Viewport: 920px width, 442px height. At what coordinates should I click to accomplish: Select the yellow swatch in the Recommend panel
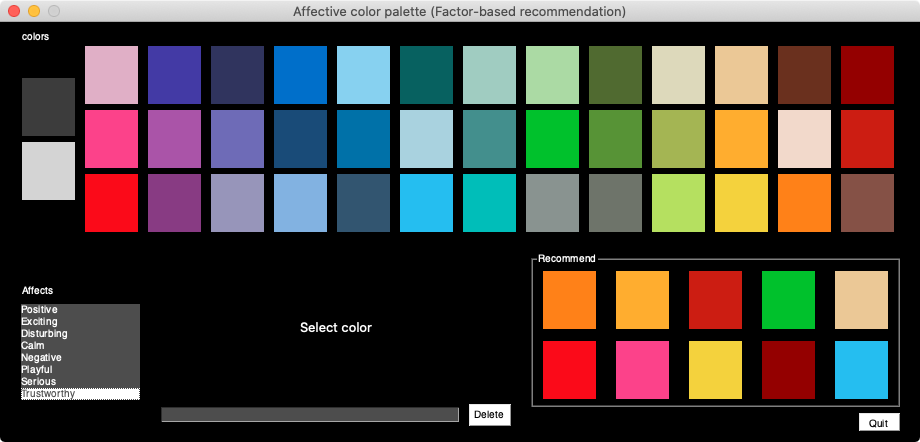click(715, 370)
